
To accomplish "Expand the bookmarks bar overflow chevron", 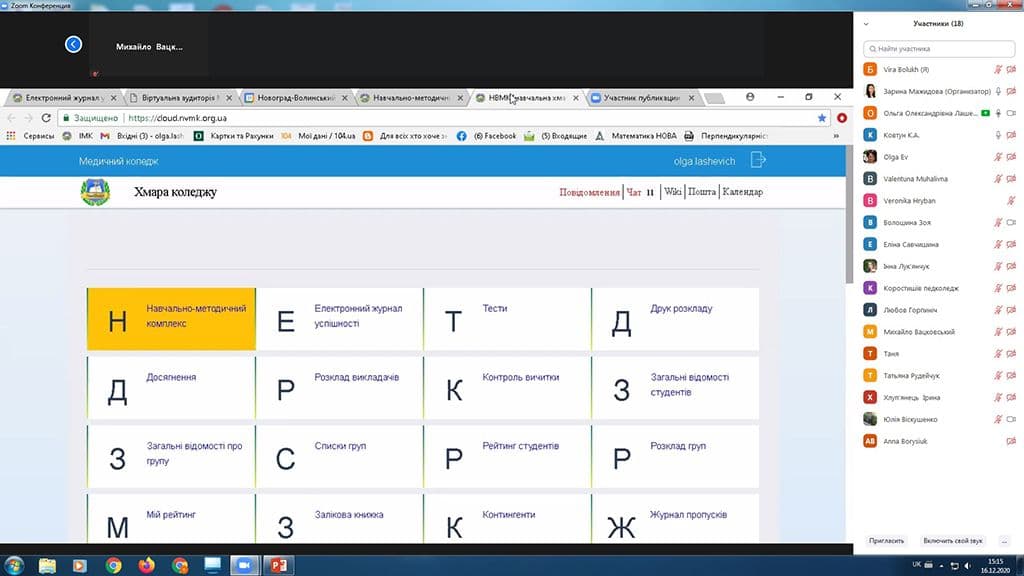I will [x=836, y=136].
